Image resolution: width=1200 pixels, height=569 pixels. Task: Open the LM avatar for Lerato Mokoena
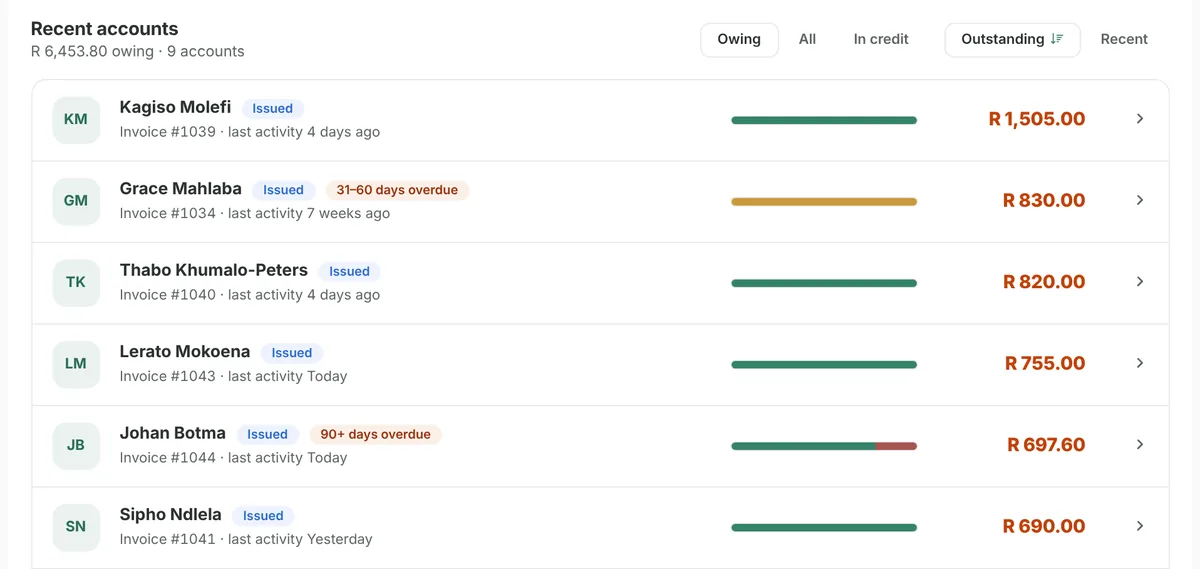tap(76, 363)
